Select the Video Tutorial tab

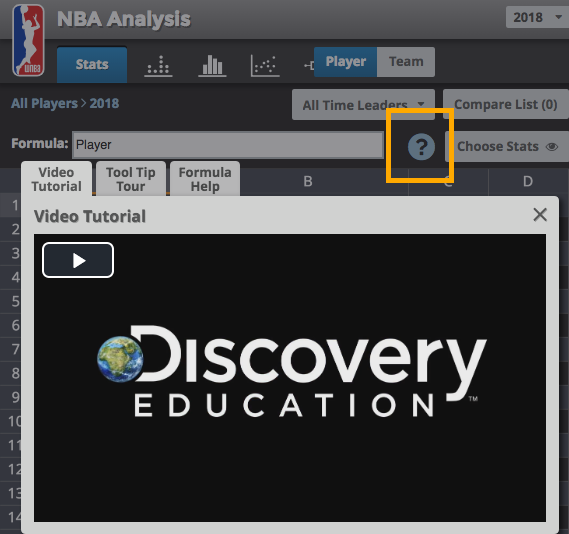click(x=57, y=179)
